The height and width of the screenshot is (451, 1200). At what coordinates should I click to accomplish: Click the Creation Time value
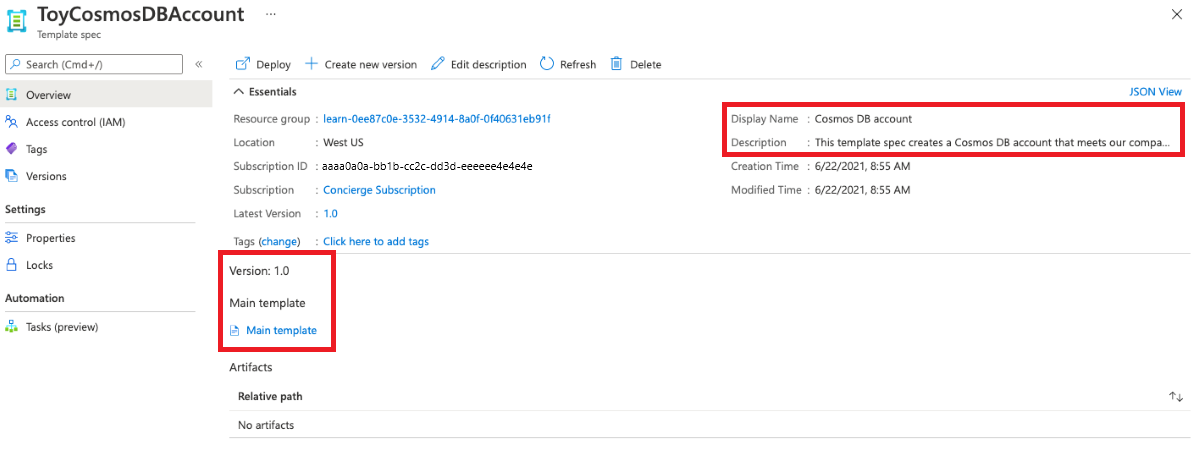(862, 167)
